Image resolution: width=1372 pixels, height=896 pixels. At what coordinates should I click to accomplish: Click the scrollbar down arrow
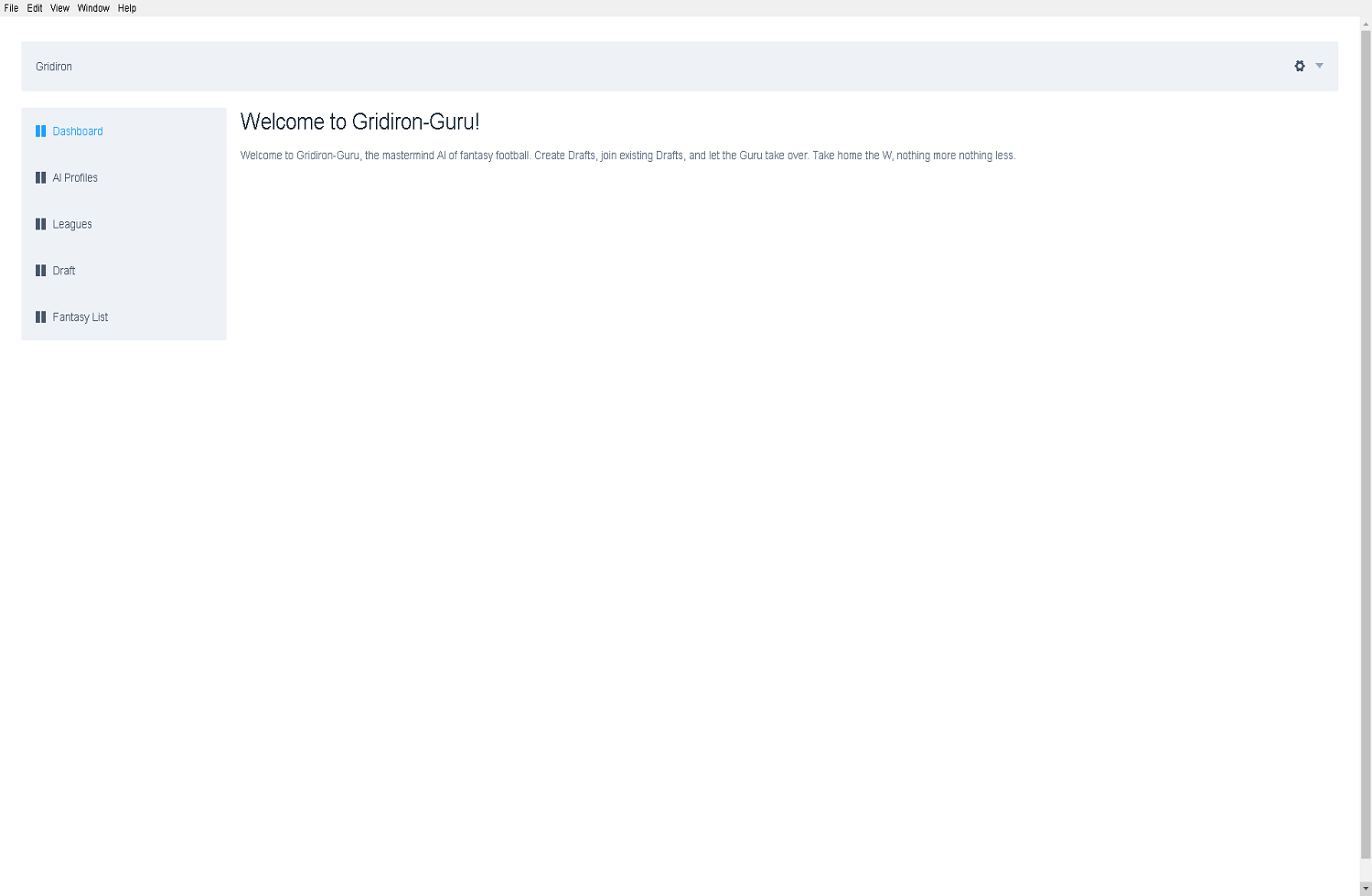click(1366, 889)
